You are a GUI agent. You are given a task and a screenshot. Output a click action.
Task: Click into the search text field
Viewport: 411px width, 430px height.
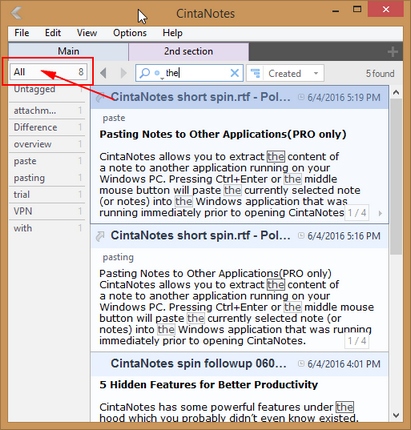click(197, 73)
